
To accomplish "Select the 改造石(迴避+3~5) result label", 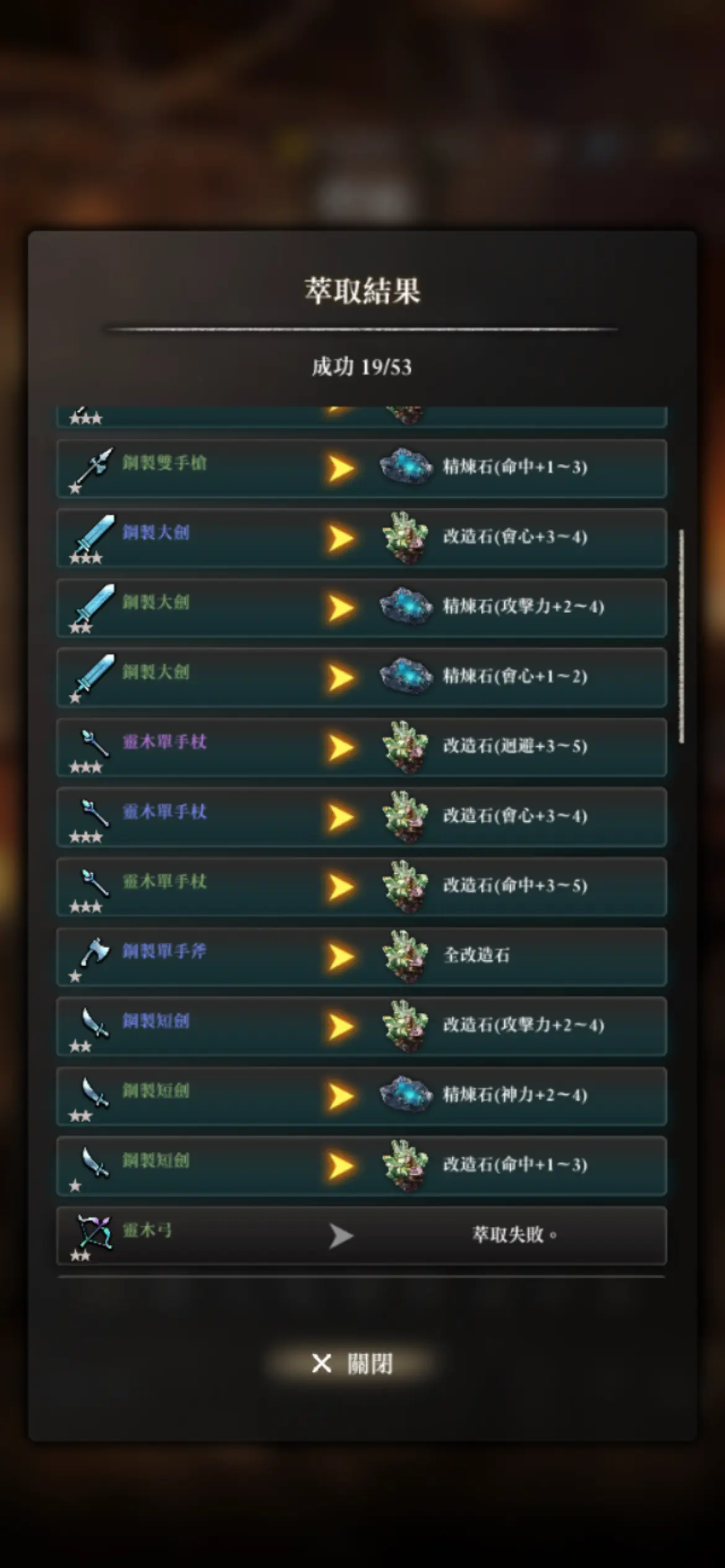I will (x=515, y=746).
